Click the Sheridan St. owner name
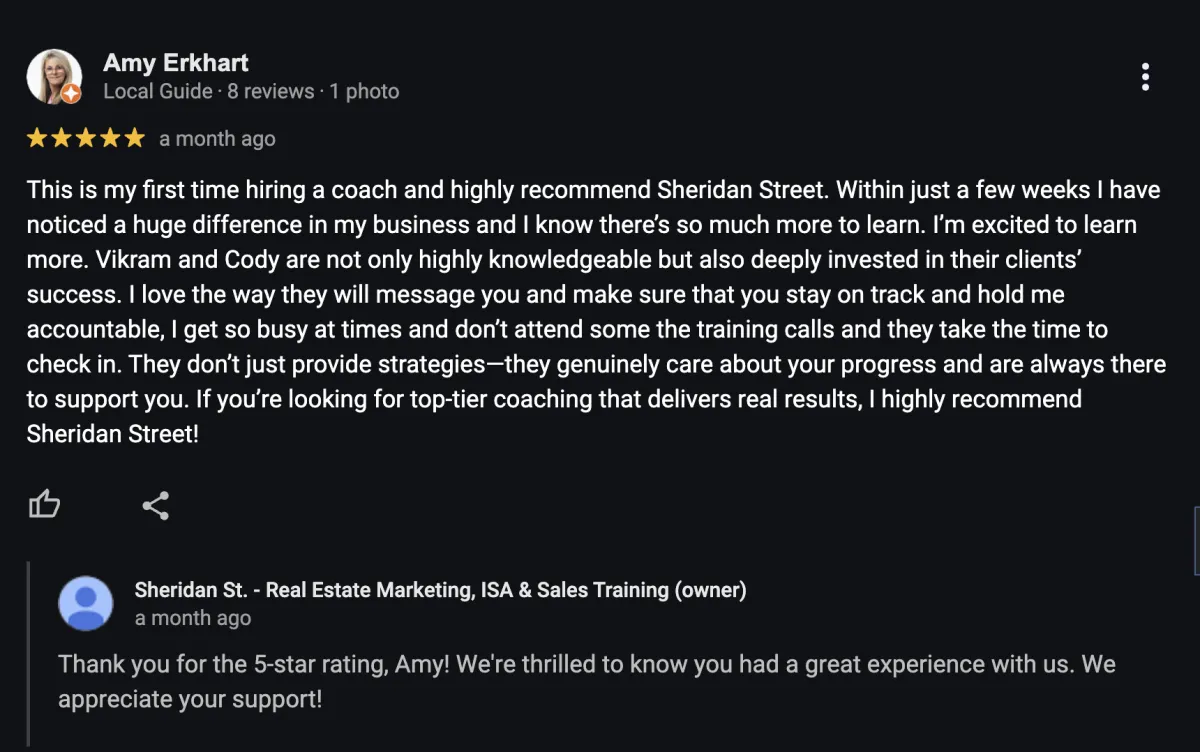The image size is (1200, 752). click(x=440, y=590)
